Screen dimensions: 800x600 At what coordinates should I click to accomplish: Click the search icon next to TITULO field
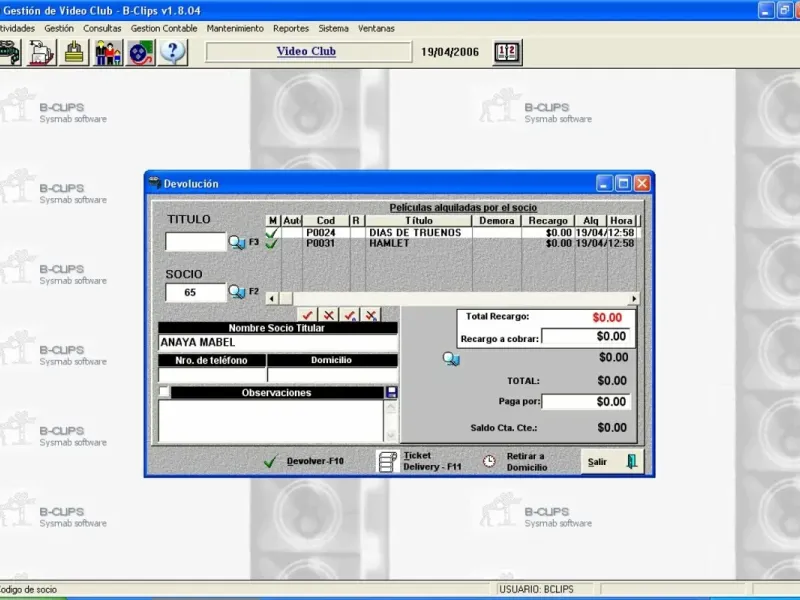click(x=237, y=242)
